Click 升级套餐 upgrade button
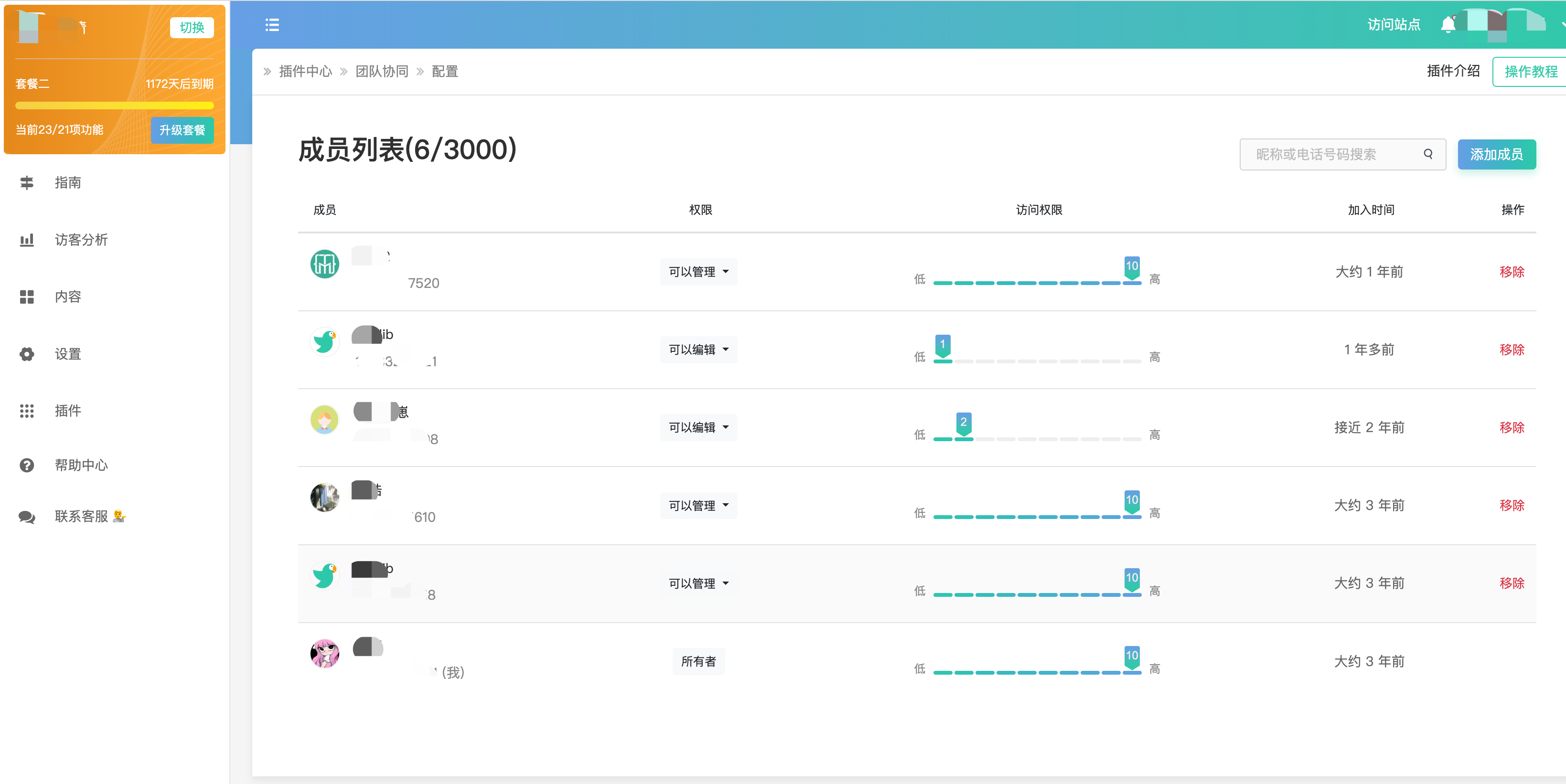Viewport: 1566px width, 784px height. 182,130
